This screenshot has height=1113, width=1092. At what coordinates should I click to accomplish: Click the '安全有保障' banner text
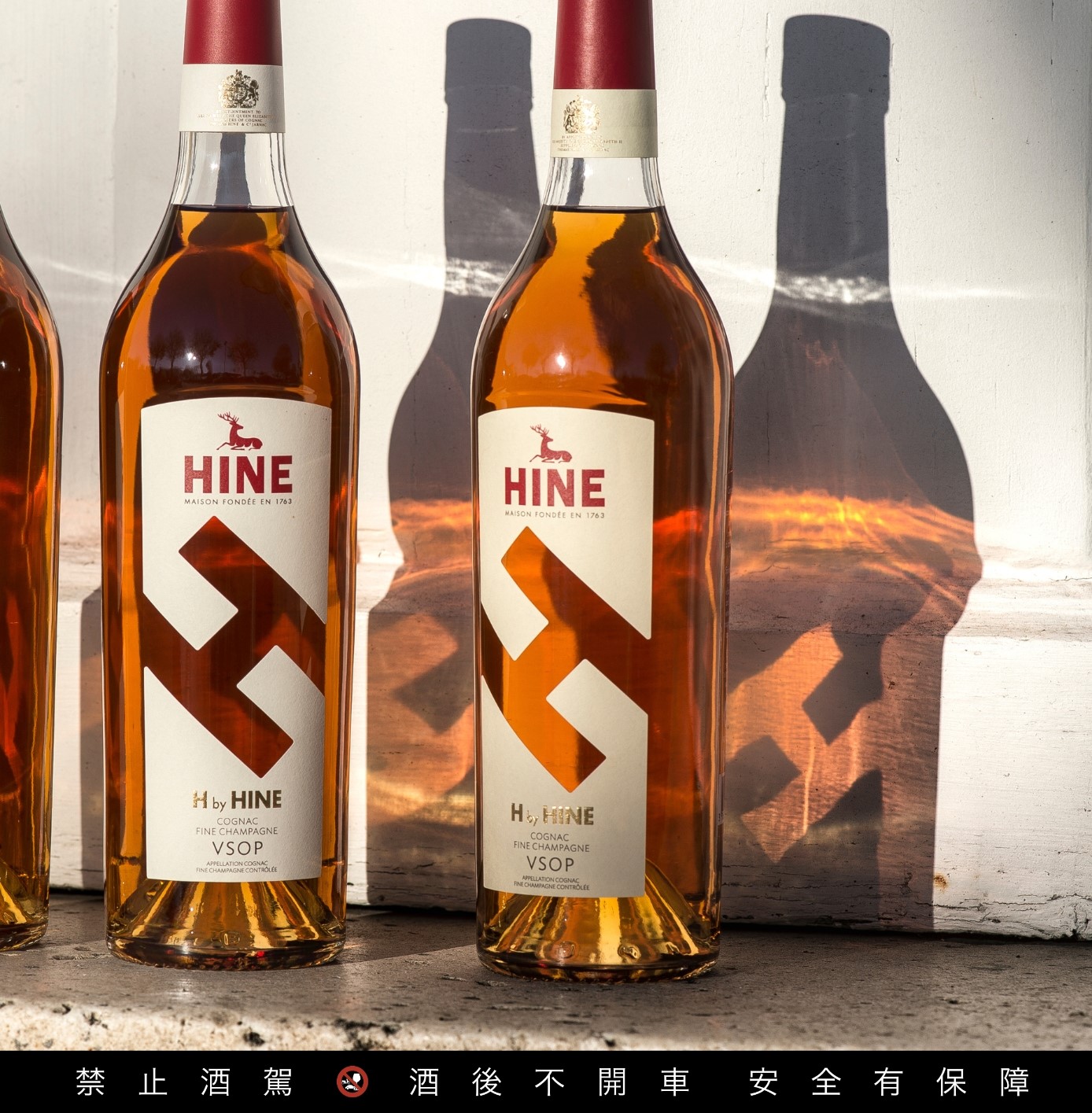889,1082
